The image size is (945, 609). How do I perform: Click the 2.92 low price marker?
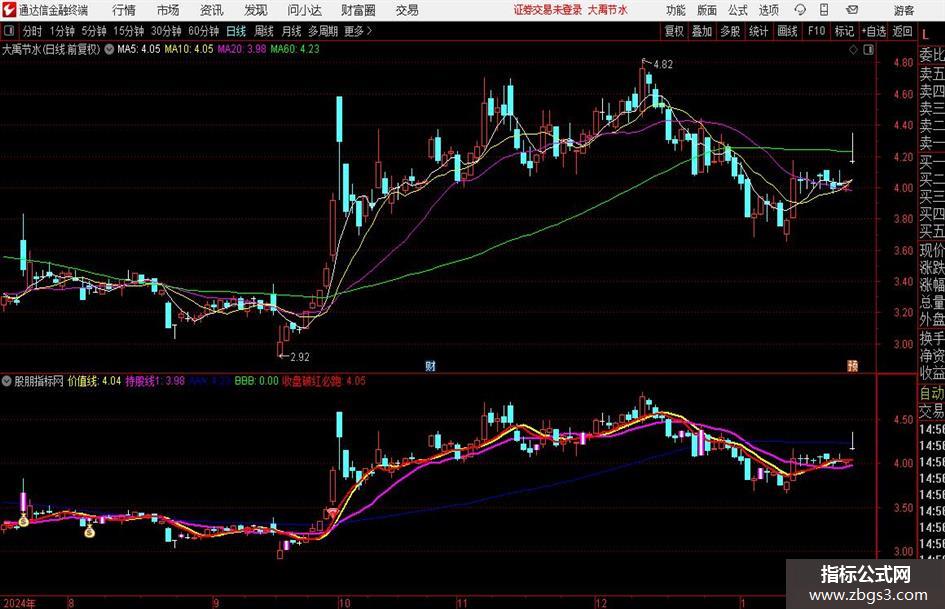[x=300, y=357]
